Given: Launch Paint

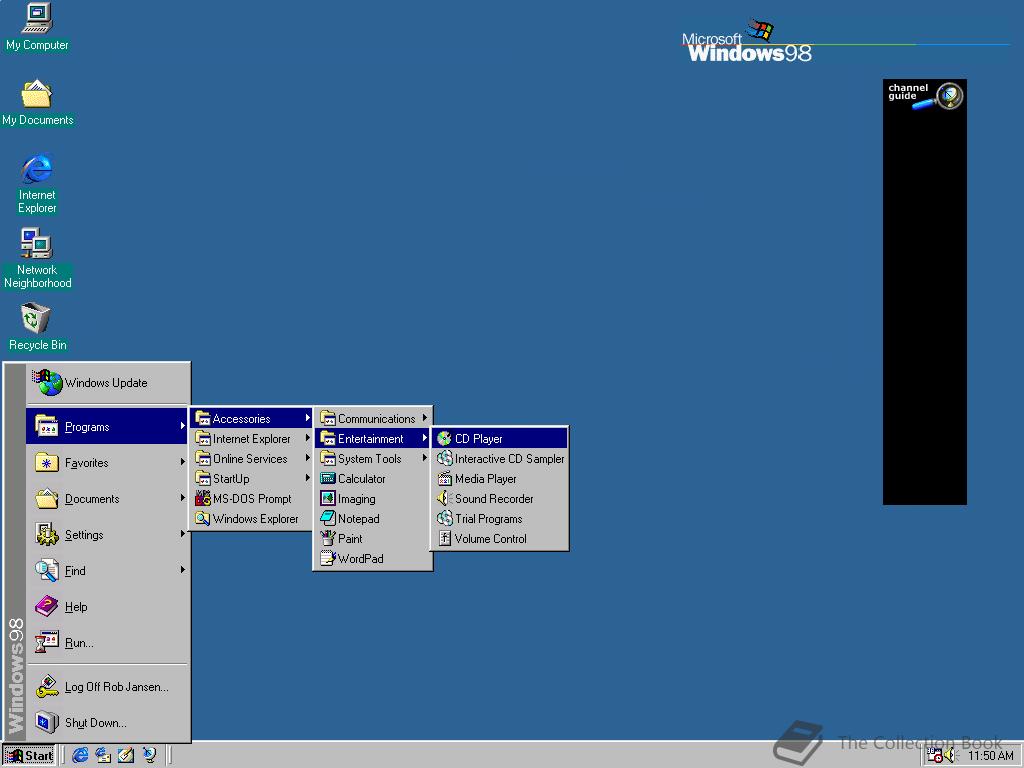Looking at the screenshot, I should click(x=373, y=539).
